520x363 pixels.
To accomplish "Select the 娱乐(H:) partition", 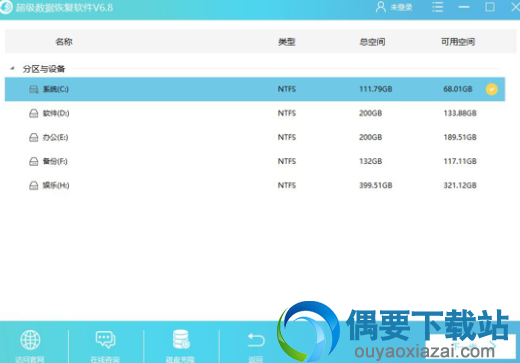I will [255, 185].
